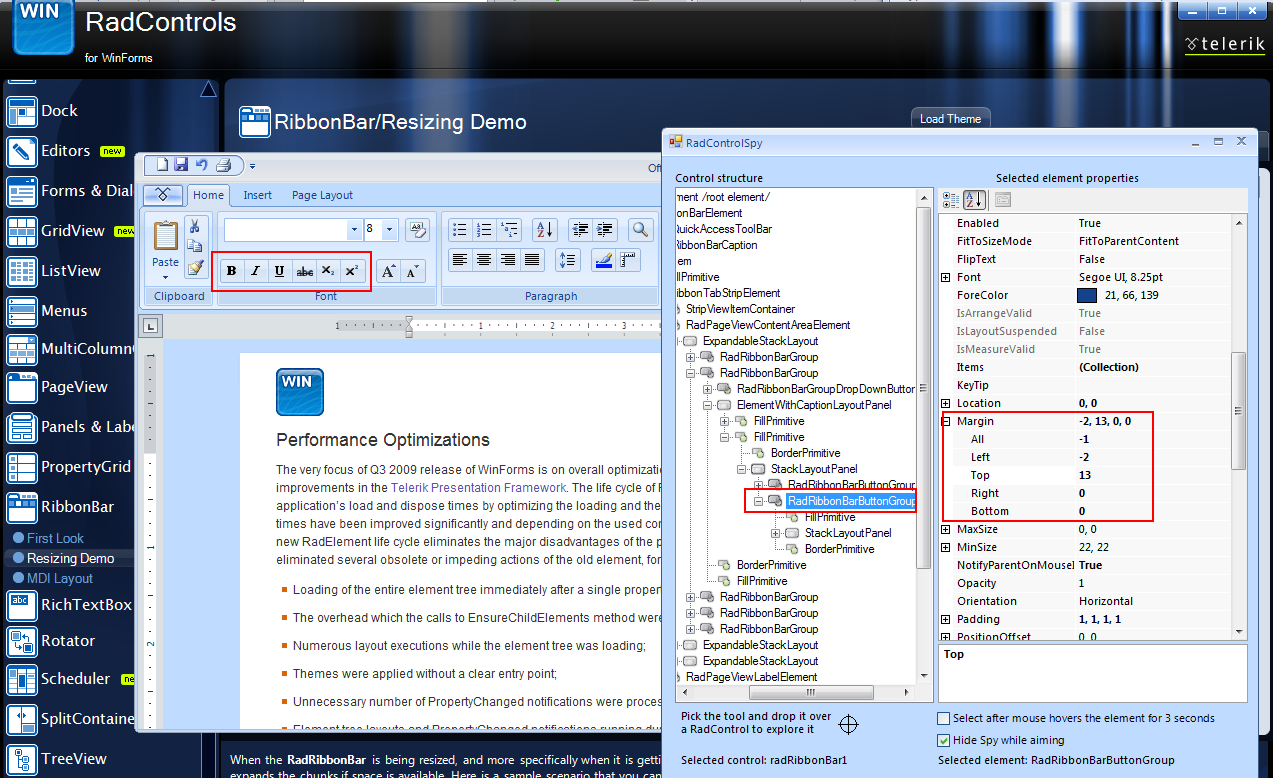Click the ruler tab selector L button
Image resolution: width=1273 pixels, height=778 pixels.
point(149,325)
